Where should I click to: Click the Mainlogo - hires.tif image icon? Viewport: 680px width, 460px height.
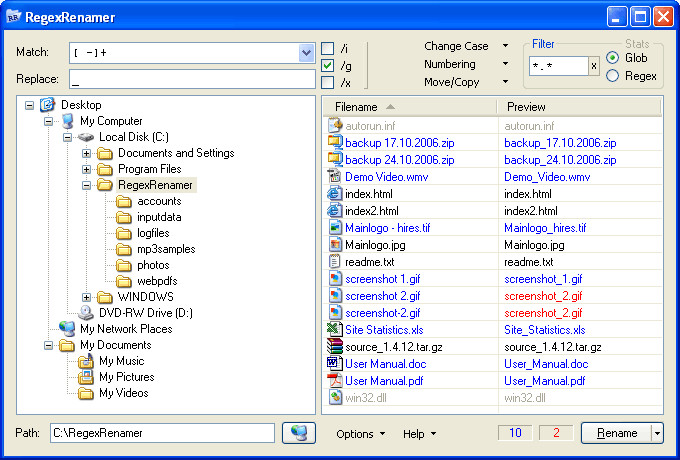(335, 228)
